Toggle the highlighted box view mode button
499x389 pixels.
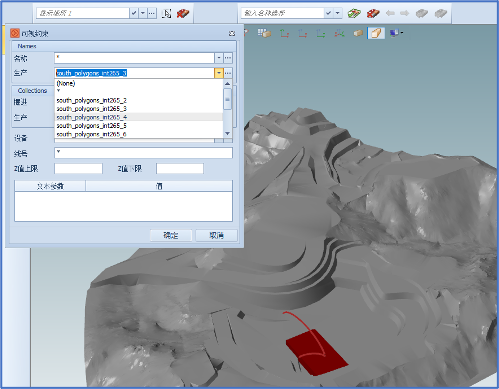tap(376, 33)
